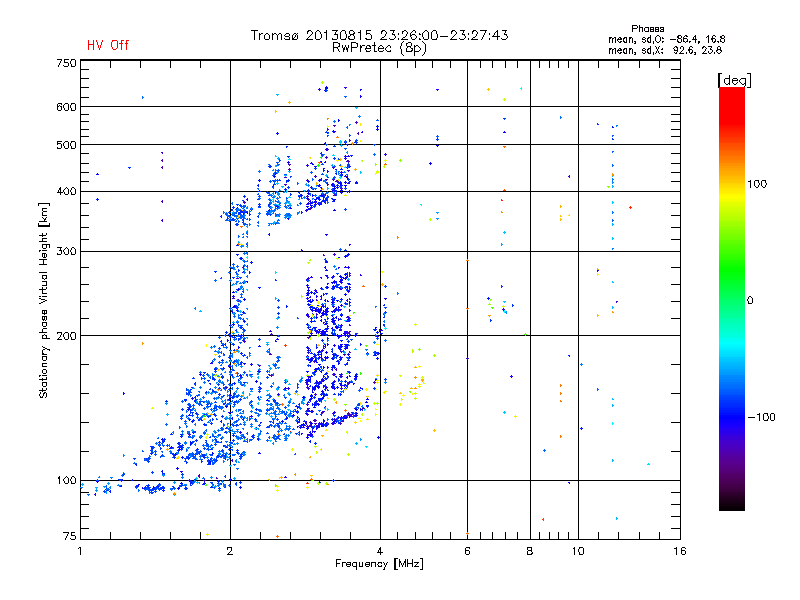
Task: Click the y-axis label '400'
Action: tap(66, 192)
